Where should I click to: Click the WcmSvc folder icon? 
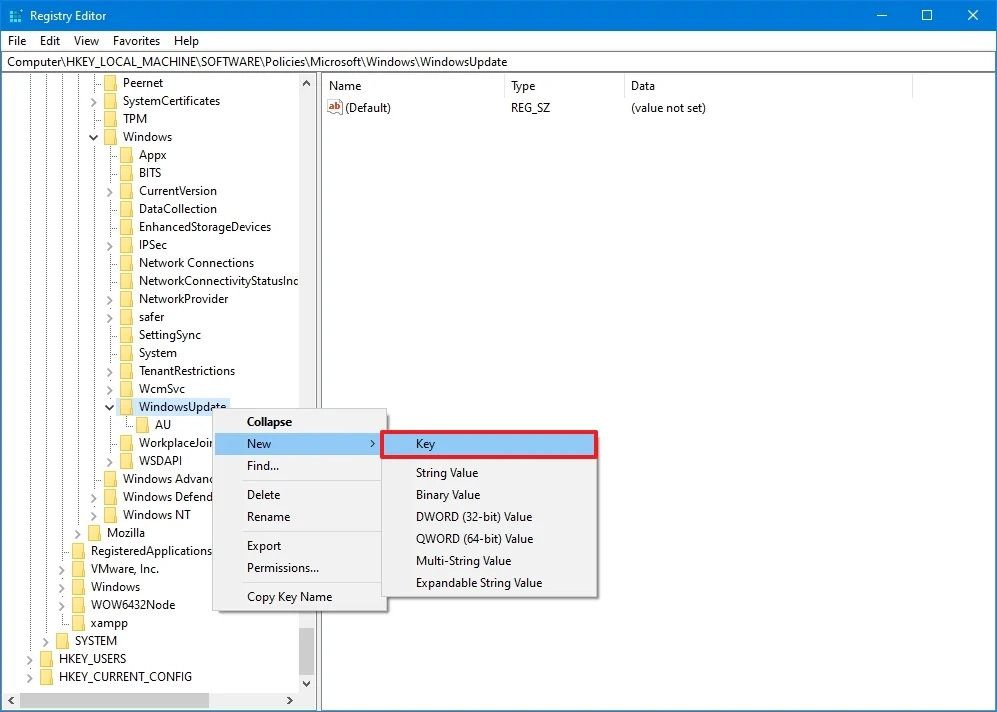(x=127, y=389)
